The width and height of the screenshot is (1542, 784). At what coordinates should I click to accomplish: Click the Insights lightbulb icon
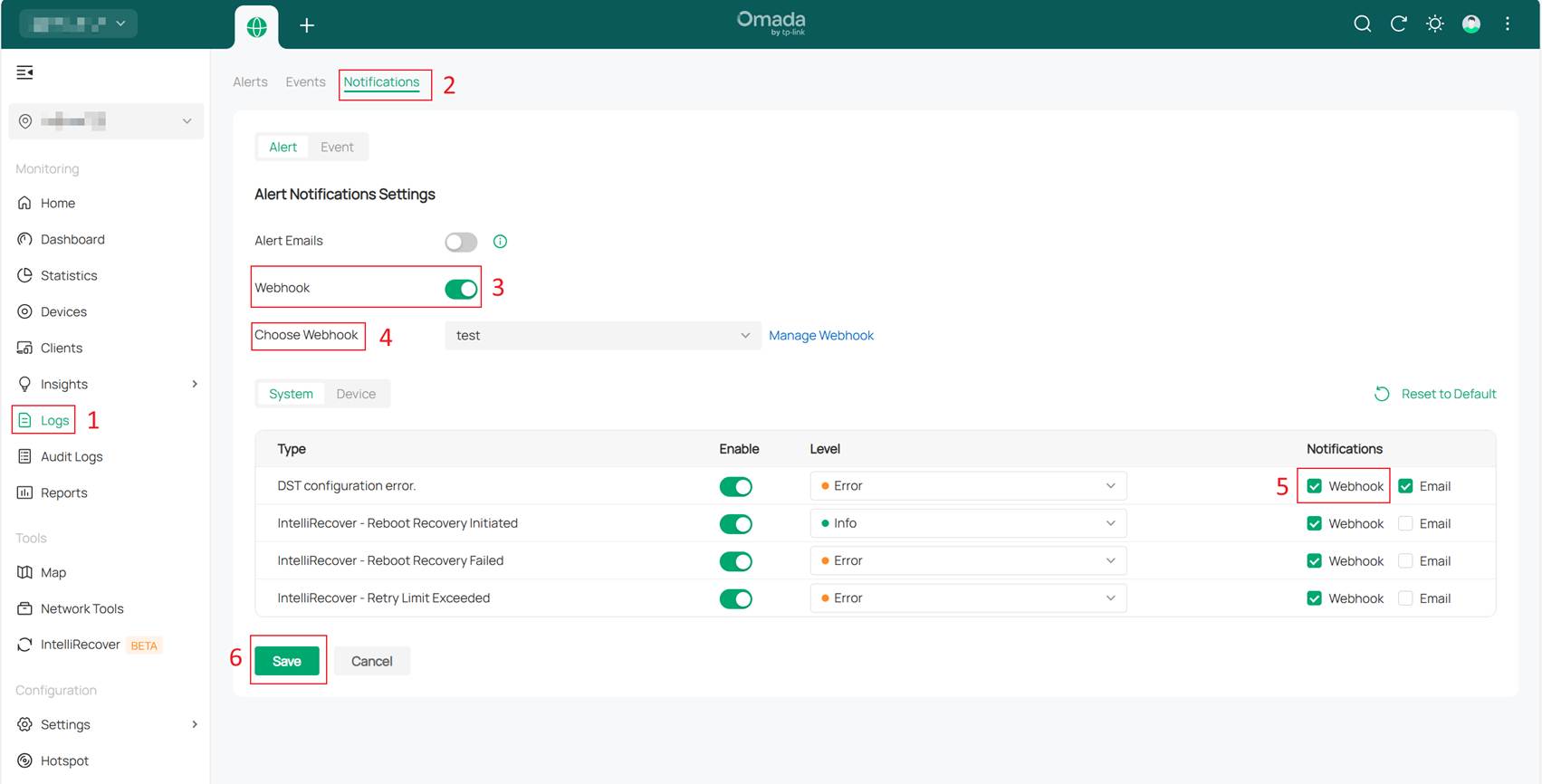pos(24,384)
